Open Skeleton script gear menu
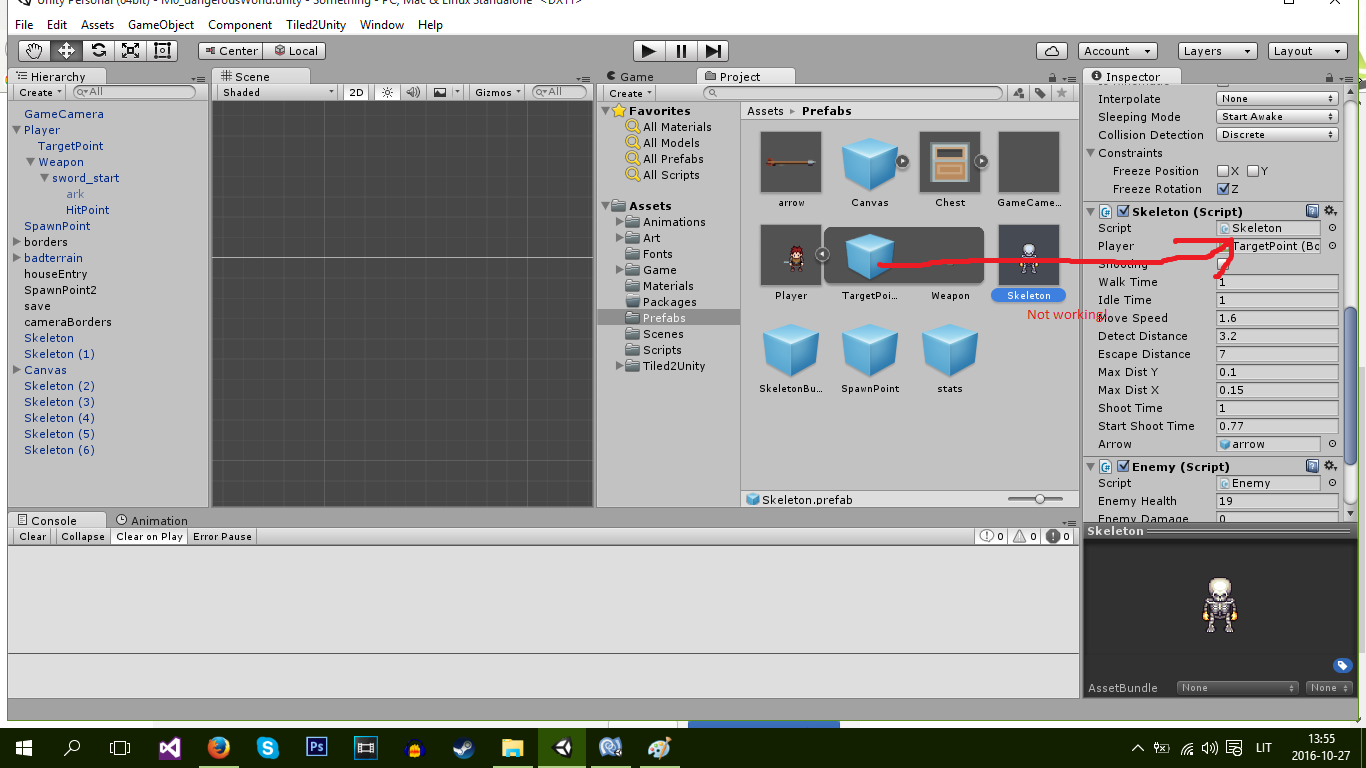Screen dimensions: 1366x768 coord(1330,211)
